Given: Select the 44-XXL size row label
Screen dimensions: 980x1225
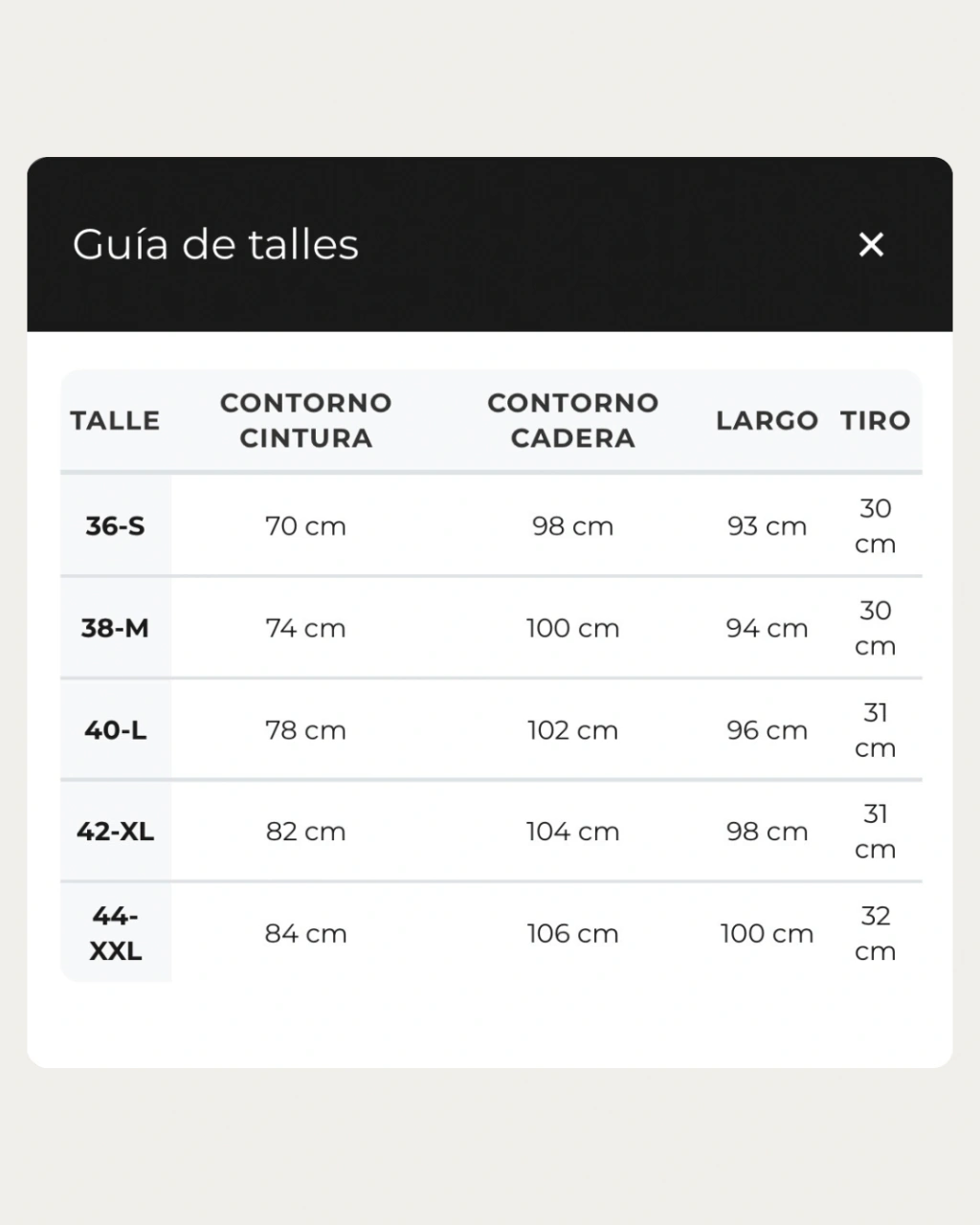Looking at the screenshot, I should 115,933.
